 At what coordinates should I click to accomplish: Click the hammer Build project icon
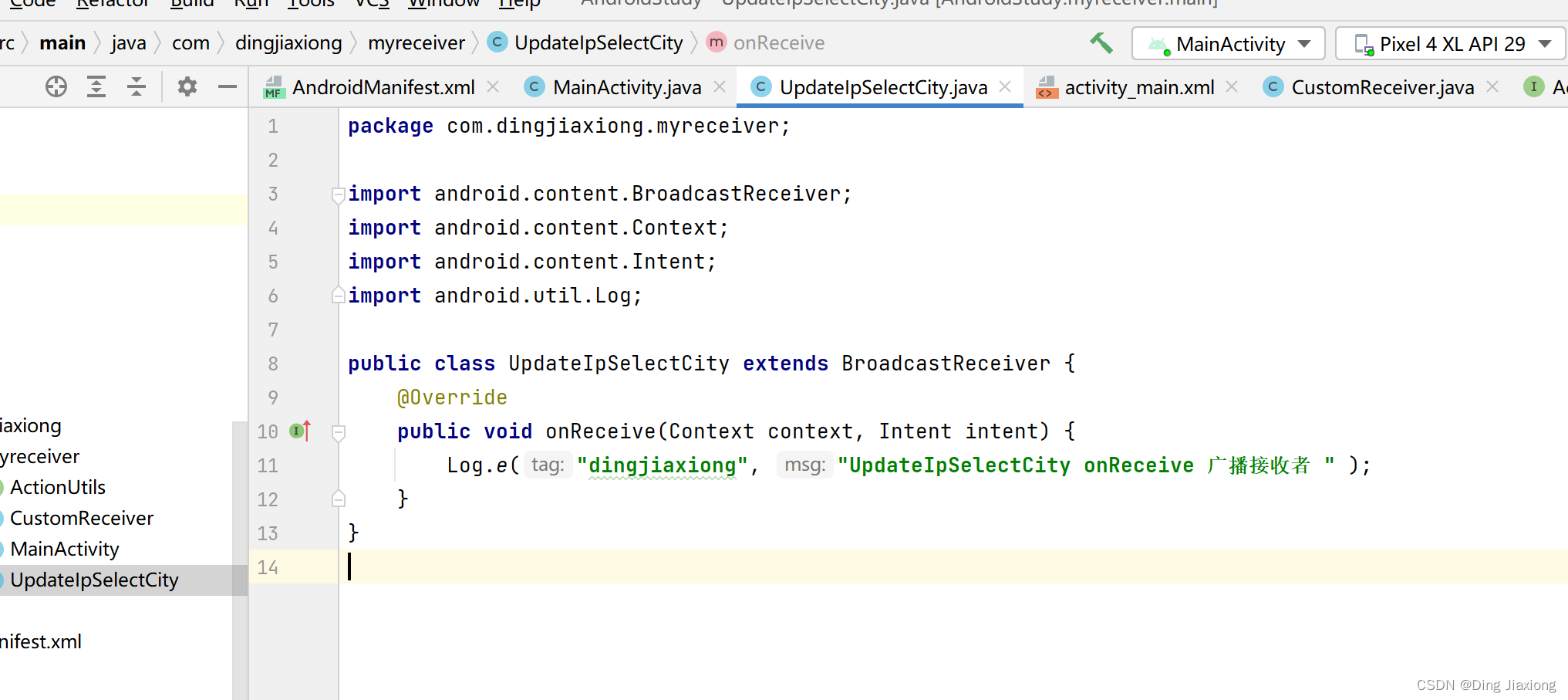[x=1101, y=43]
